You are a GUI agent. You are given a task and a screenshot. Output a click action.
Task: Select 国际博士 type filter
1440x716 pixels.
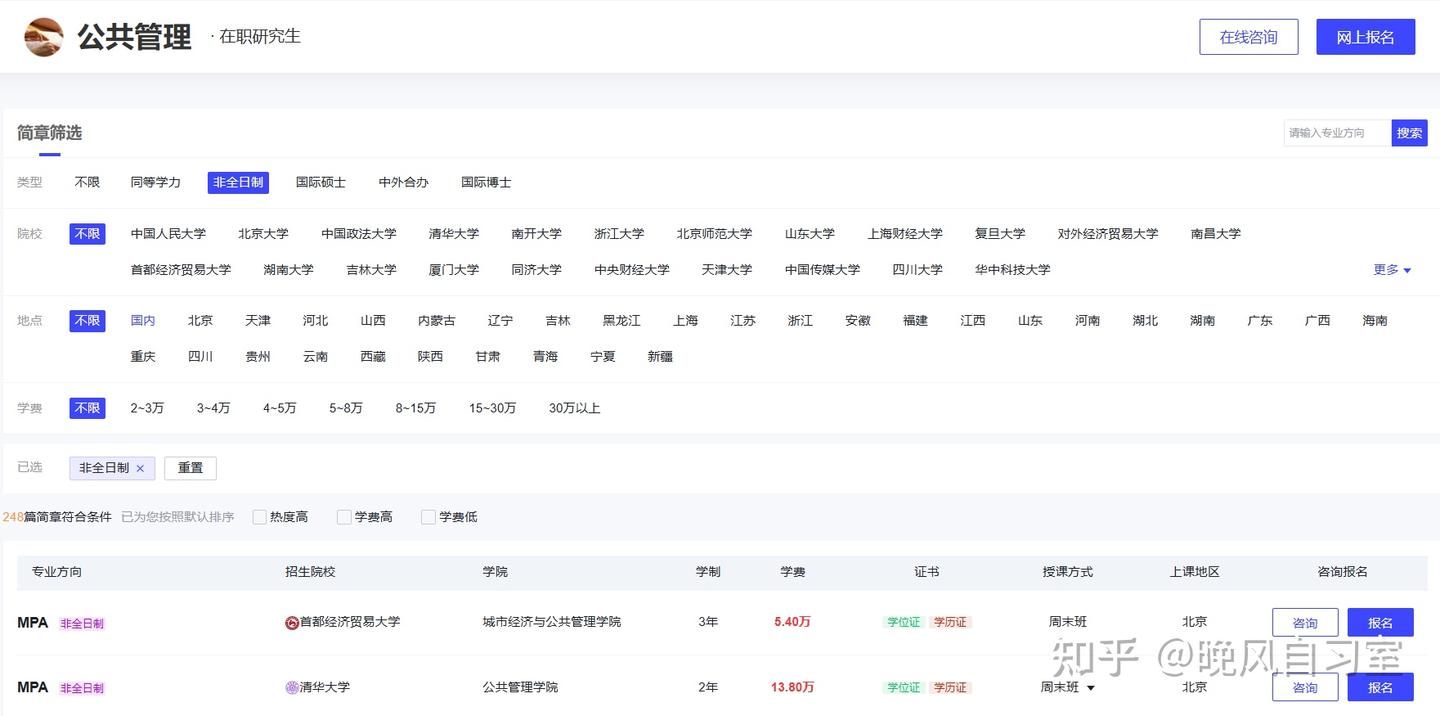point(486,182)
